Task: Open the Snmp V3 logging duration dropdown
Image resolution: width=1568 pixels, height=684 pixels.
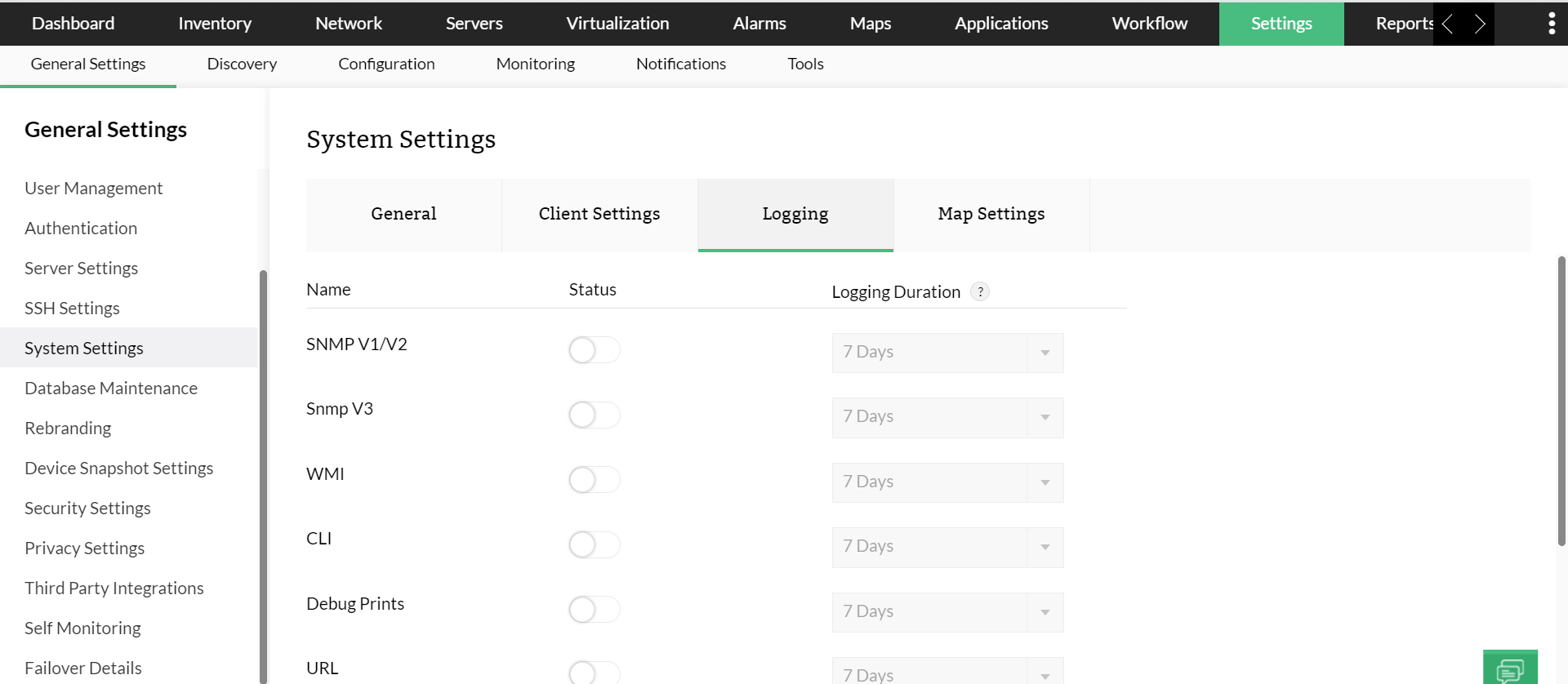Action: click(x=947, y=417)
